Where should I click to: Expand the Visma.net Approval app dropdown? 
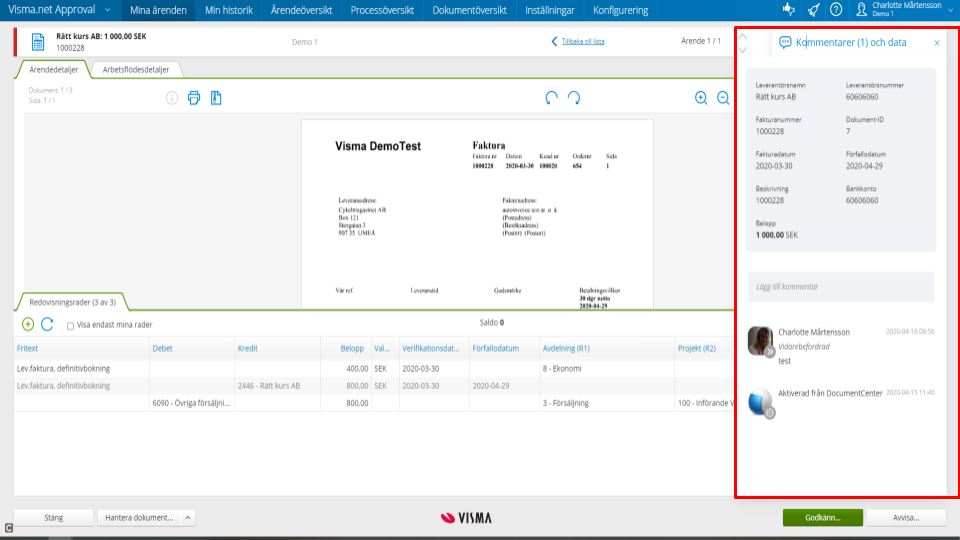108,10
